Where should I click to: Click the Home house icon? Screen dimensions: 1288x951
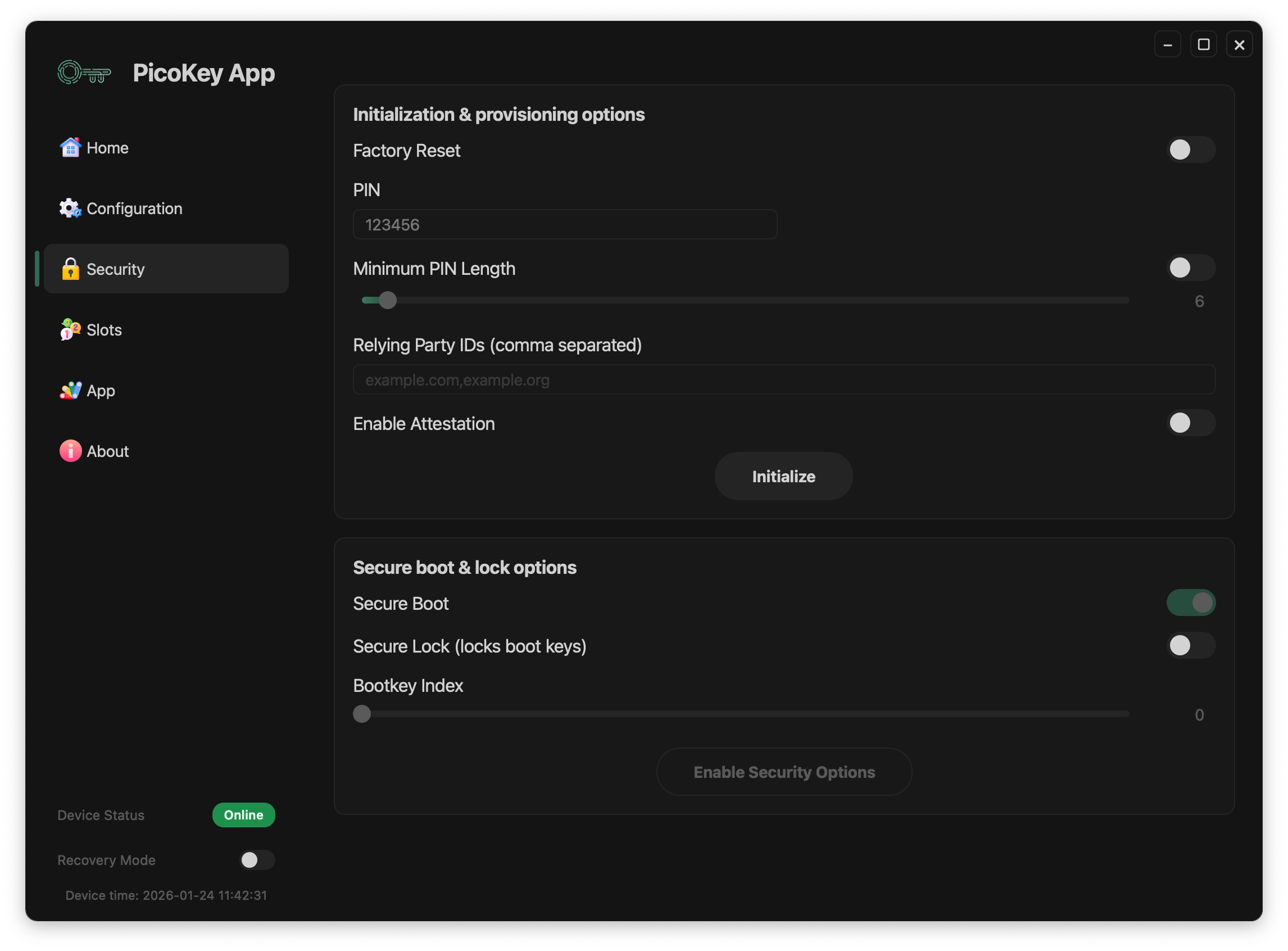70,147
